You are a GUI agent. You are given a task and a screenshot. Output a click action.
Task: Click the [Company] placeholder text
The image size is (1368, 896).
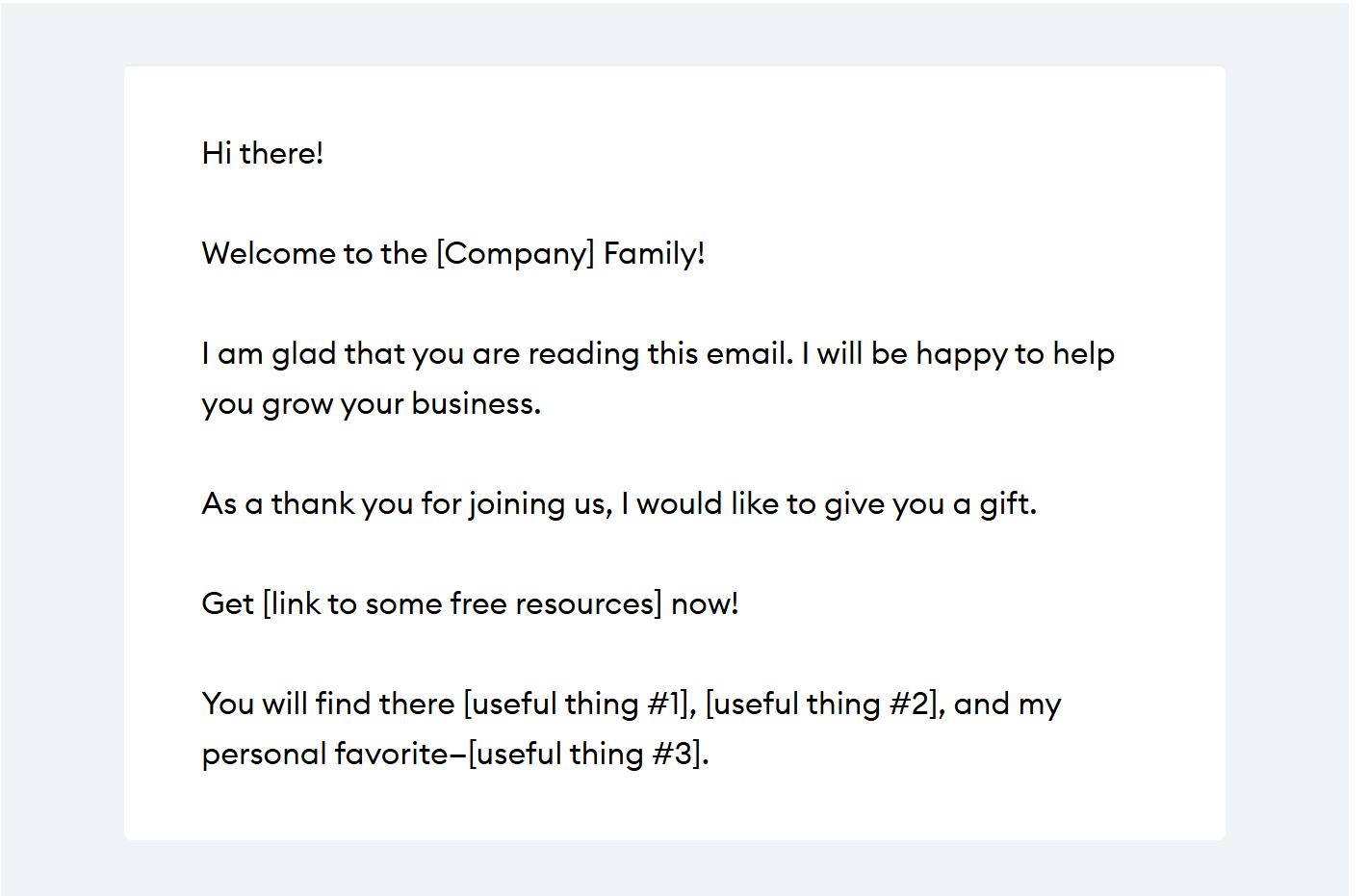515,253
